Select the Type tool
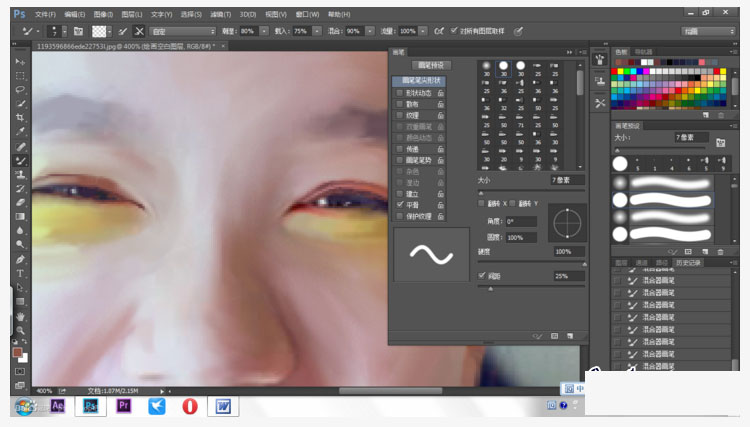Viewport: 750px width, 427px height. coord(20,274)
